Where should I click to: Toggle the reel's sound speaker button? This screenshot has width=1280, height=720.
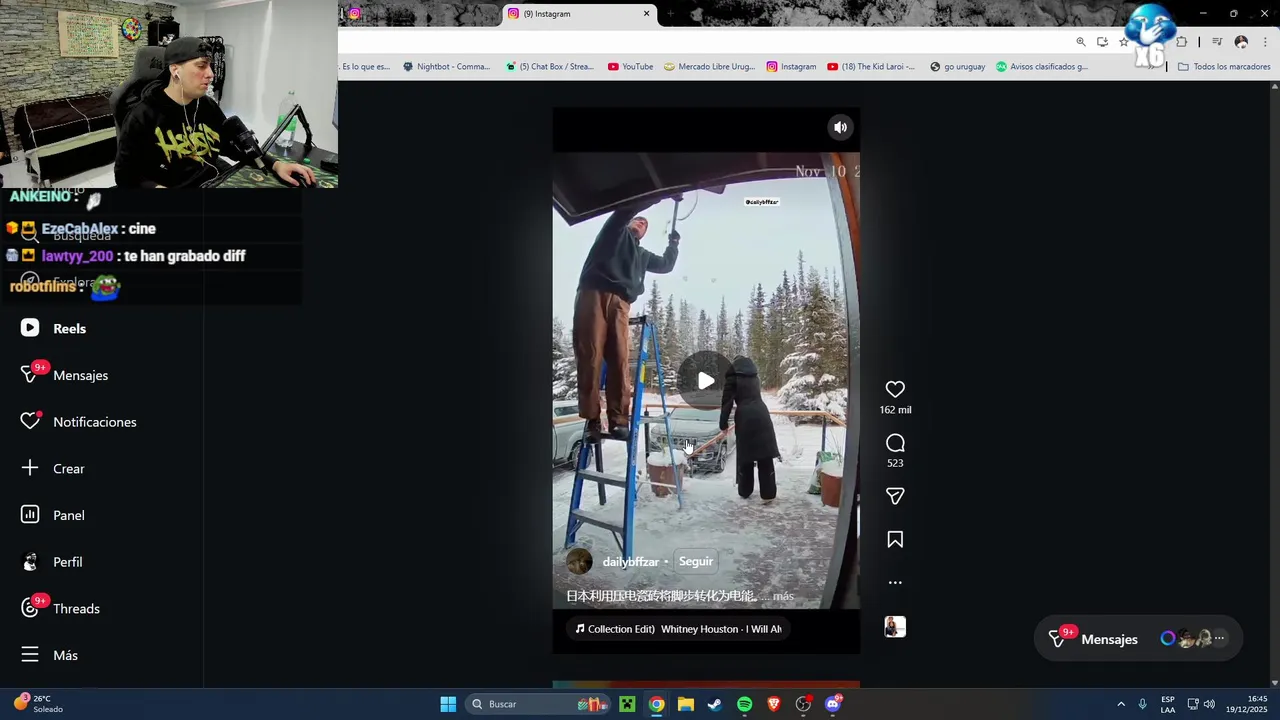coord(841,127)
